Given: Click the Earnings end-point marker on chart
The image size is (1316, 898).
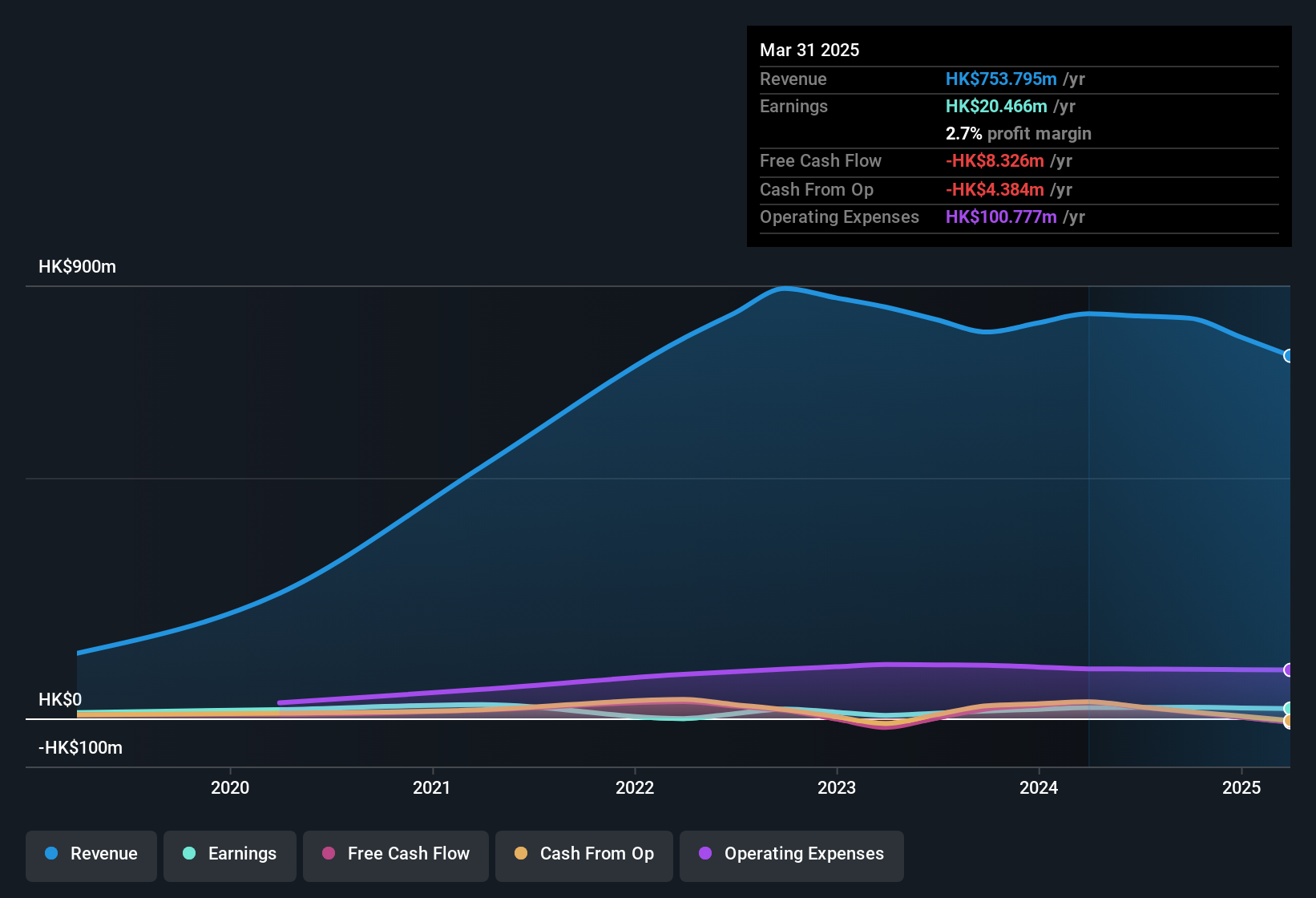Looking at the screenshot, I should point(1288,709).
